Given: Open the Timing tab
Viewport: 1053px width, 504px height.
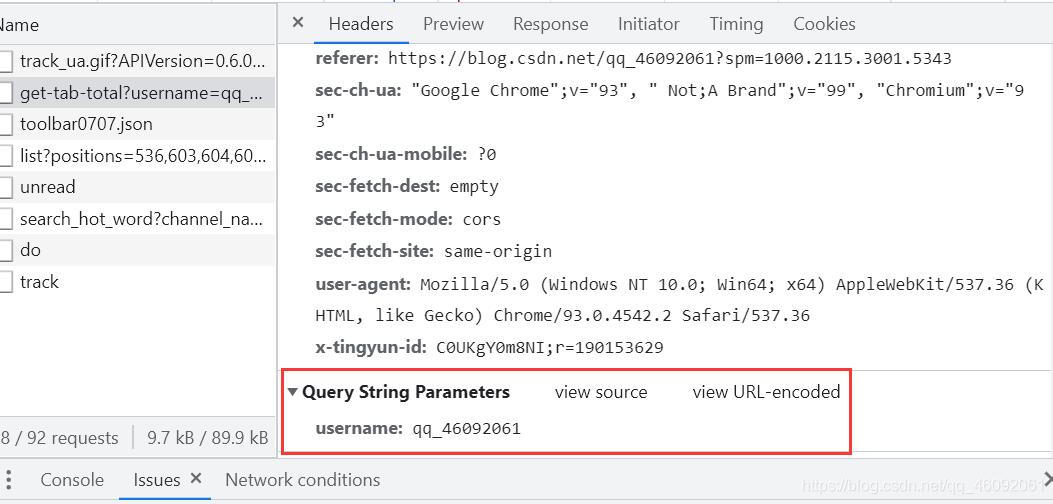Looking at the screenshot, I should click(x=736, y=24).
